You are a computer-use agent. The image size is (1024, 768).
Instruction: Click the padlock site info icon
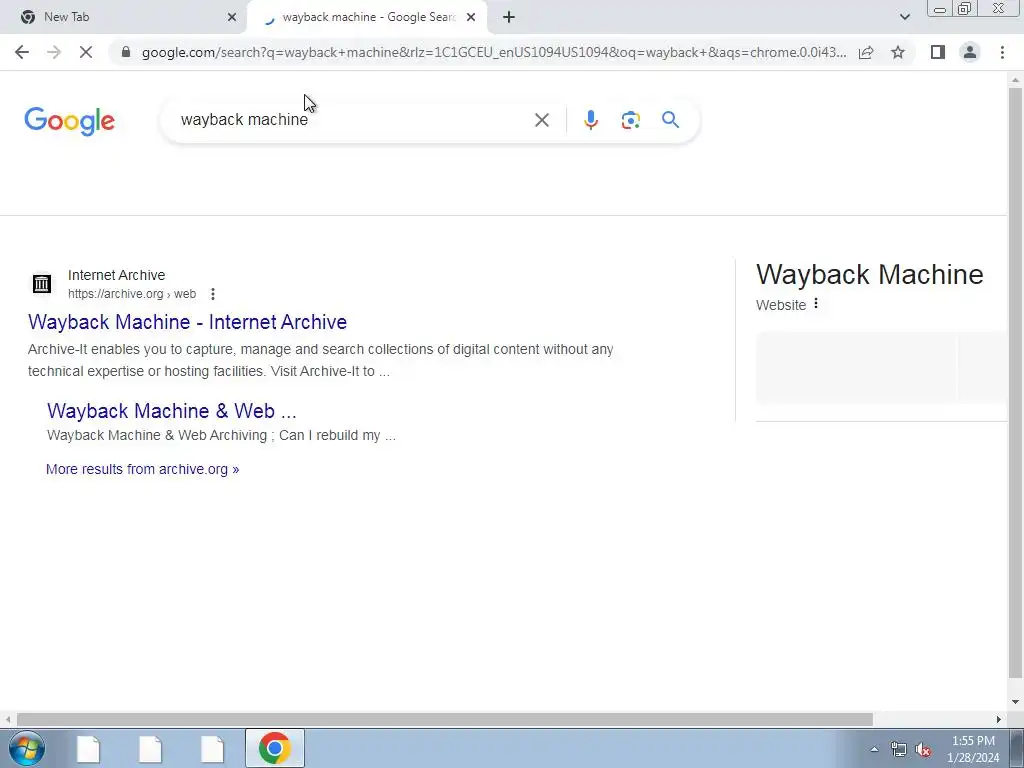click(x=126, y=52)
